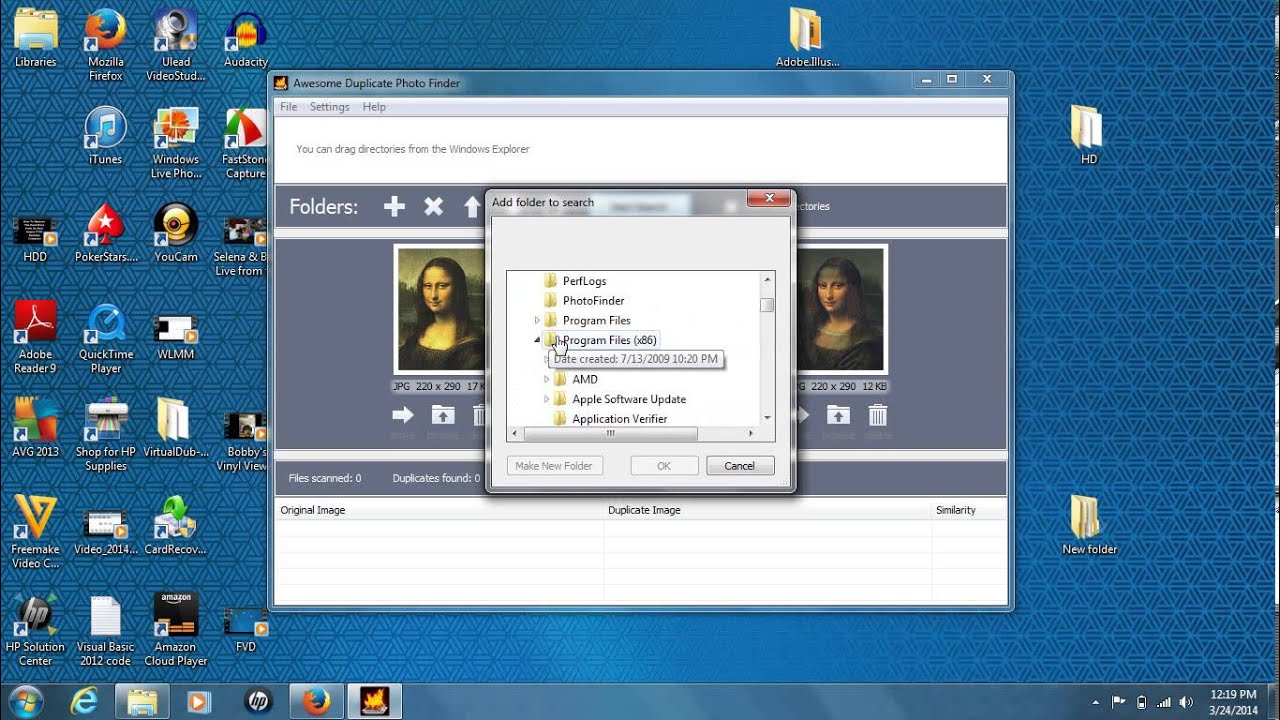Click the move folder up arrow icon

pos(472,207)
